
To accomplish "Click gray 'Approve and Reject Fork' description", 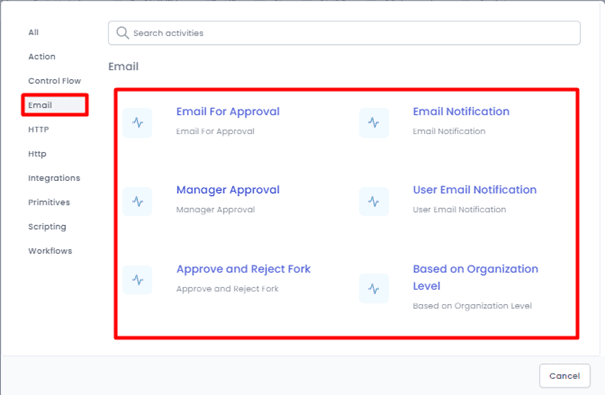I will [227, 289].
